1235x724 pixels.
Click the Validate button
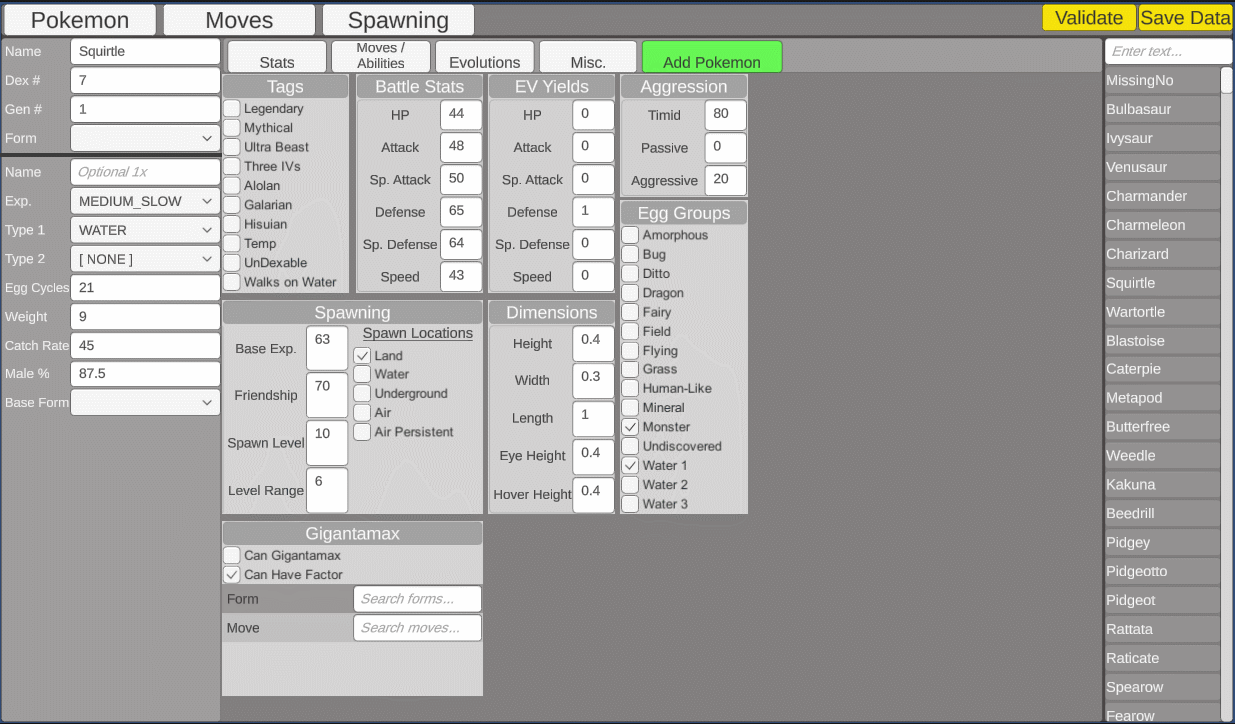click(x=1089, y=18)
